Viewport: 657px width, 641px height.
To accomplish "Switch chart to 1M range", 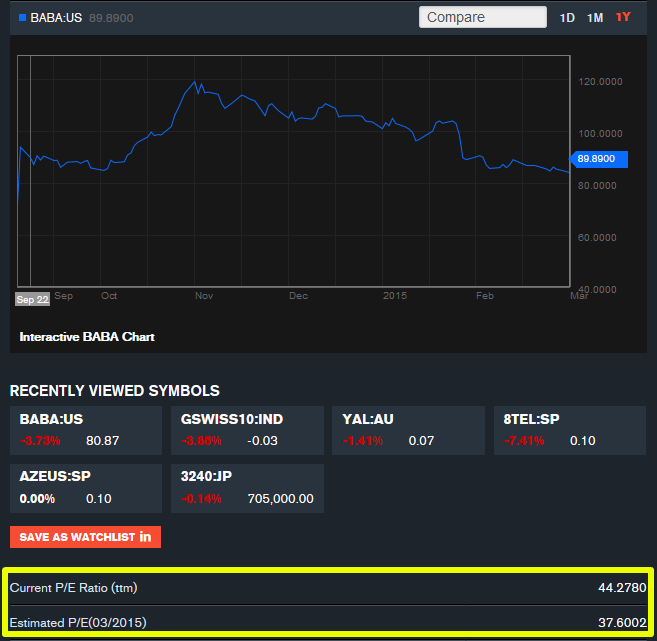I will click(595, 18).
